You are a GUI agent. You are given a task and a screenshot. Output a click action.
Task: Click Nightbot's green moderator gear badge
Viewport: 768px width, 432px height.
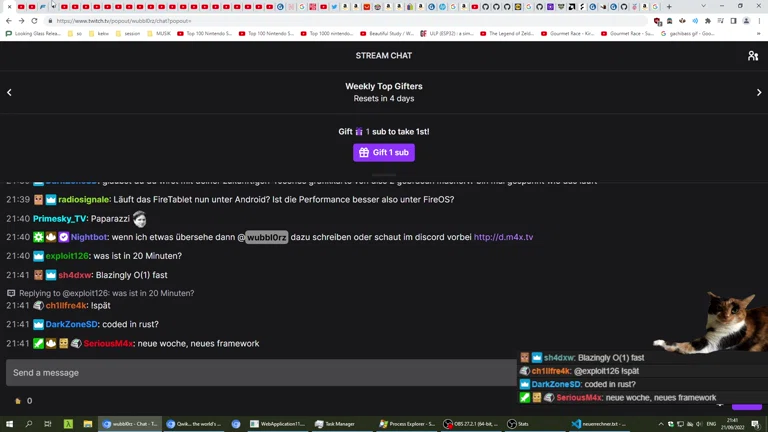[x=38, y=237]
